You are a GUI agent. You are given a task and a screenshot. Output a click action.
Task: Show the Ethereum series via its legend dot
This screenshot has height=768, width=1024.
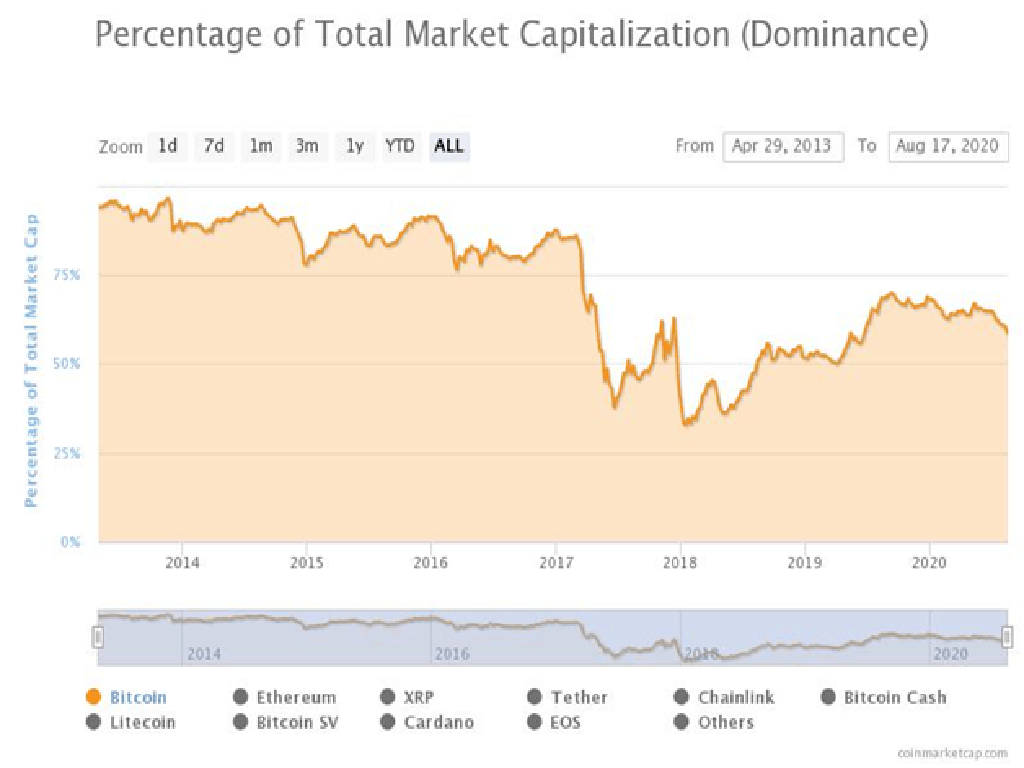click(240, 697)
